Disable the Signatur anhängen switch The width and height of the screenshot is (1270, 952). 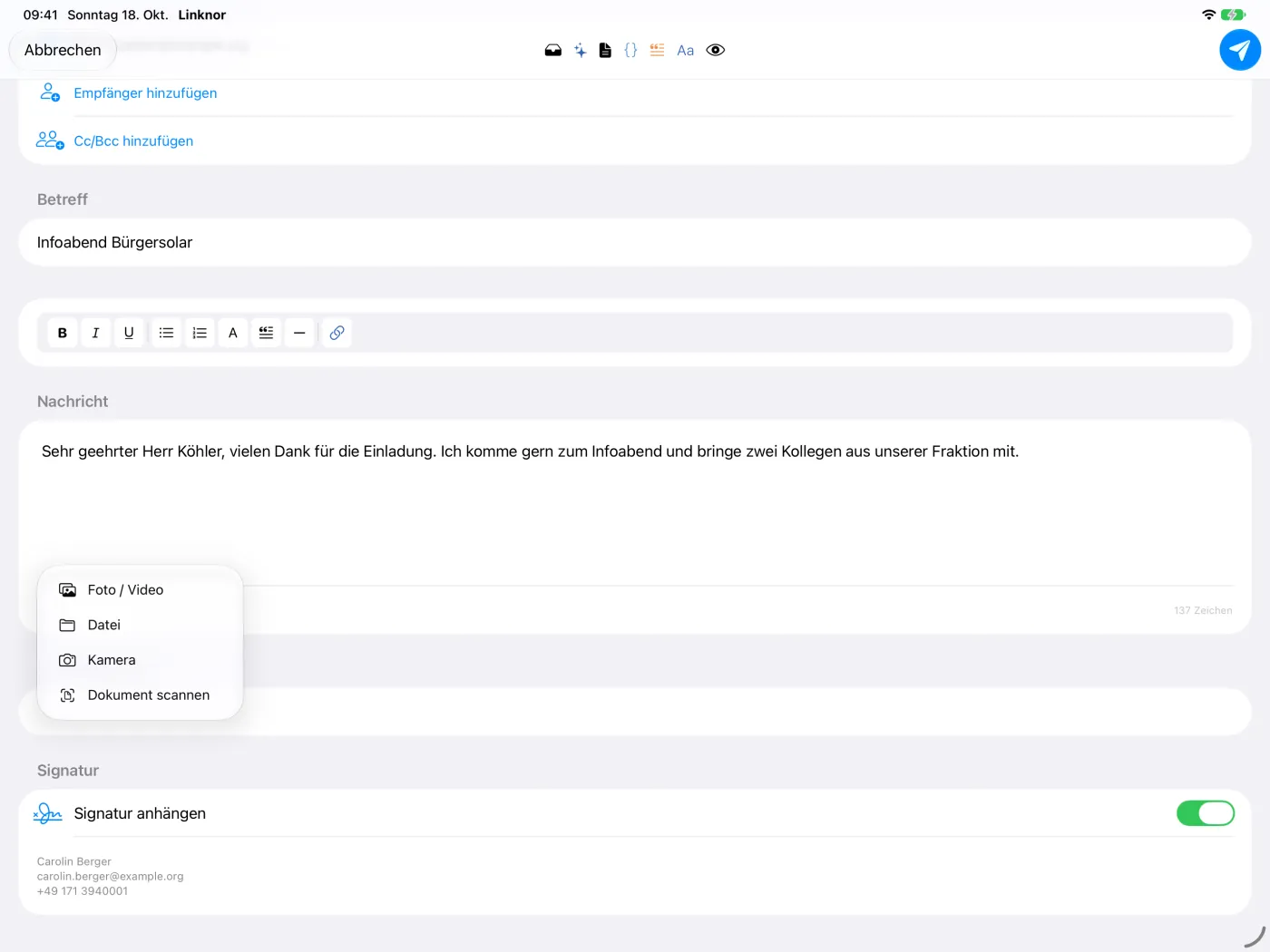click(1205, 813)
